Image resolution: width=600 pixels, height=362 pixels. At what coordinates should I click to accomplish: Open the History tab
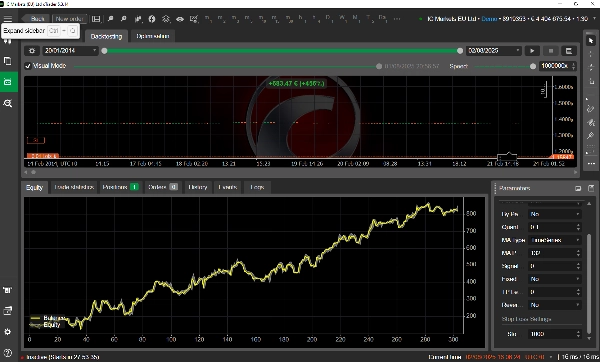point(198,187)
